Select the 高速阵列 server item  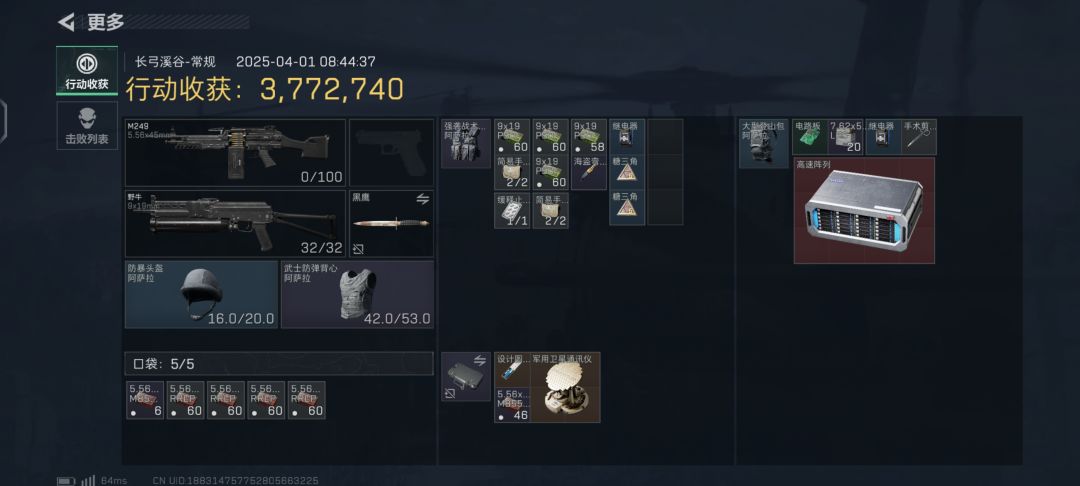864,210
